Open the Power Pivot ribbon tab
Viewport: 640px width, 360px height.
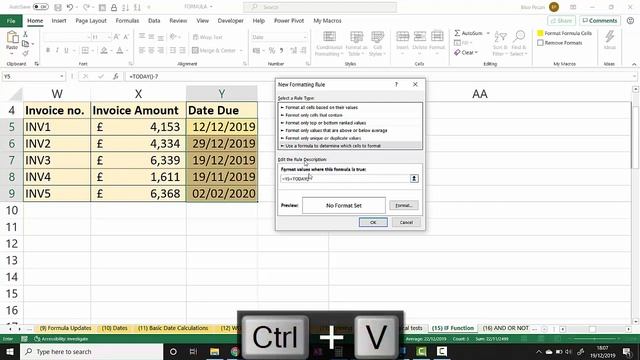[289, 20]
